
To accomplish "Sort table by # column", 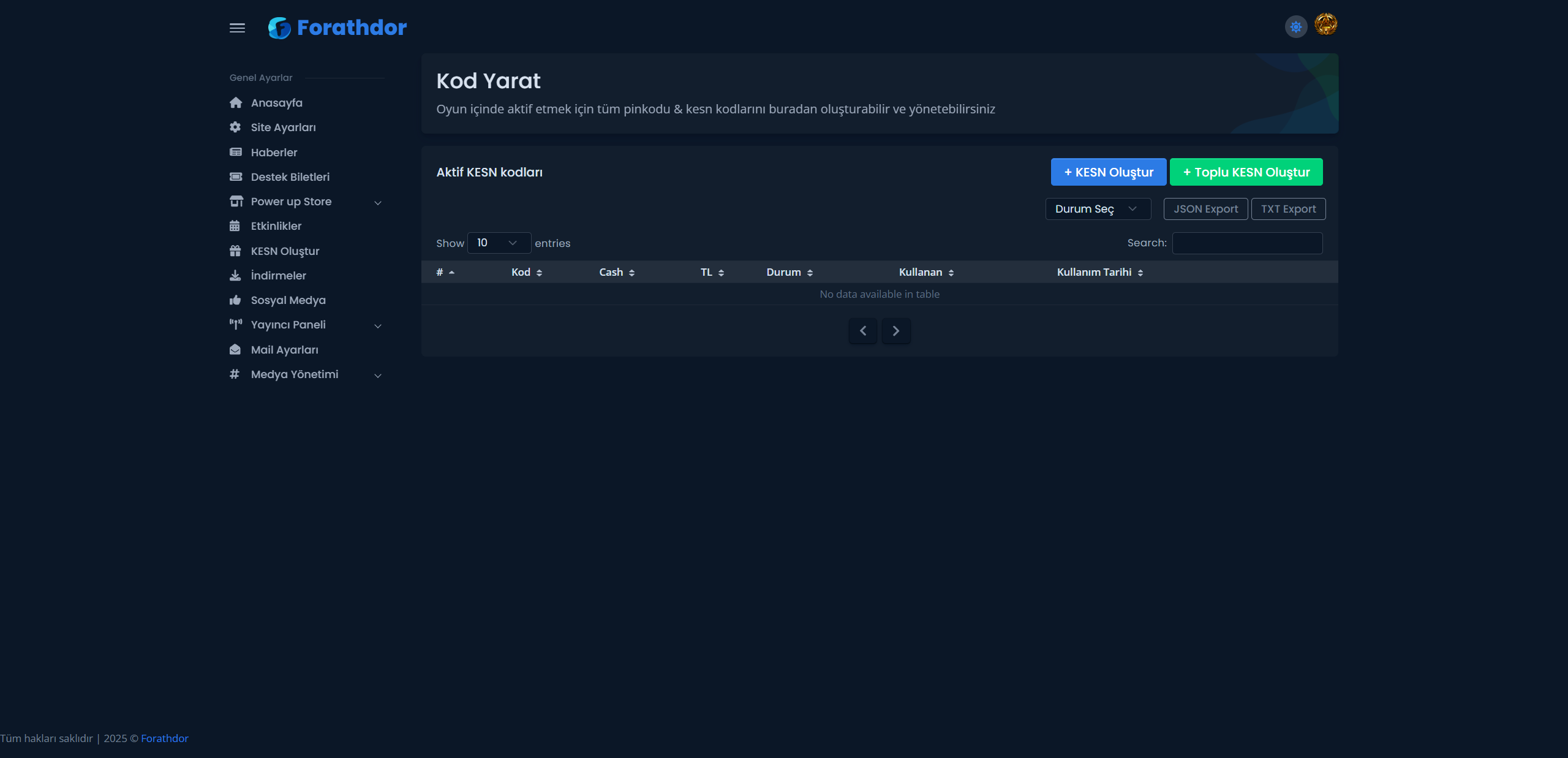I will point(445,272).
